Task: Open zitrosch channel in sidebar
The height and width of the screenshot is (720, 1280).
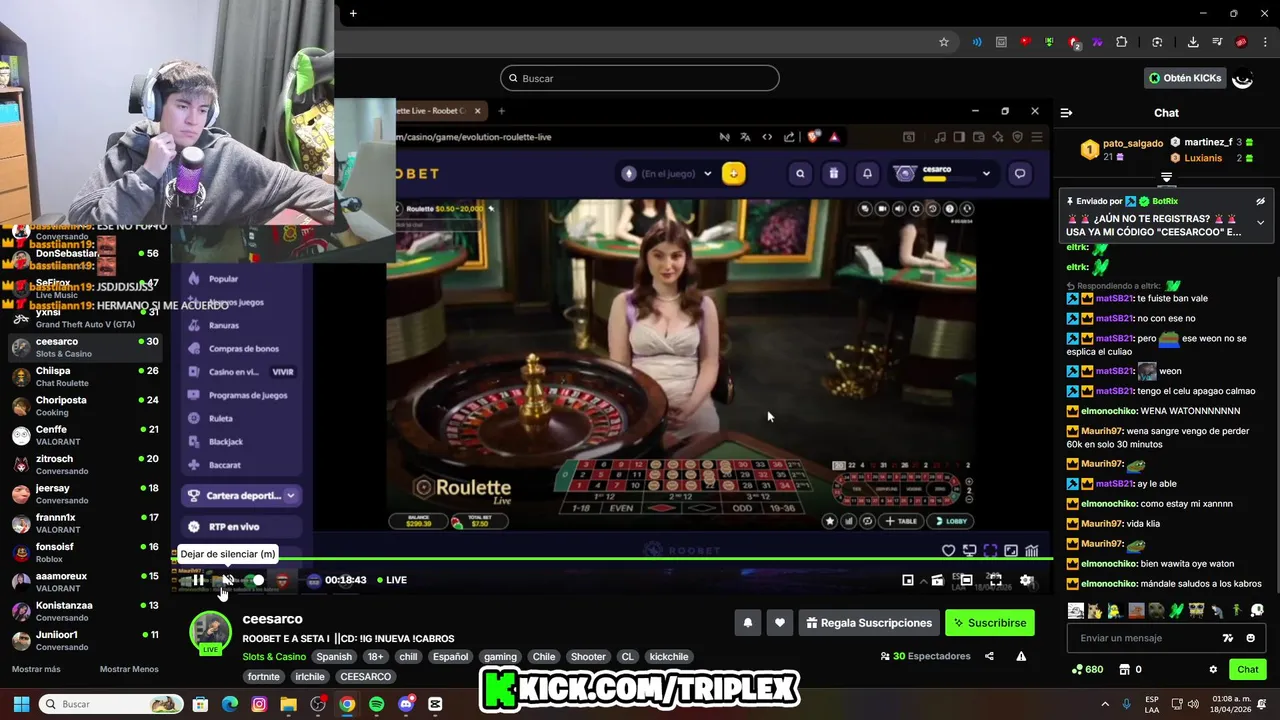Action: pyautogui.click(x=85, y=464)
